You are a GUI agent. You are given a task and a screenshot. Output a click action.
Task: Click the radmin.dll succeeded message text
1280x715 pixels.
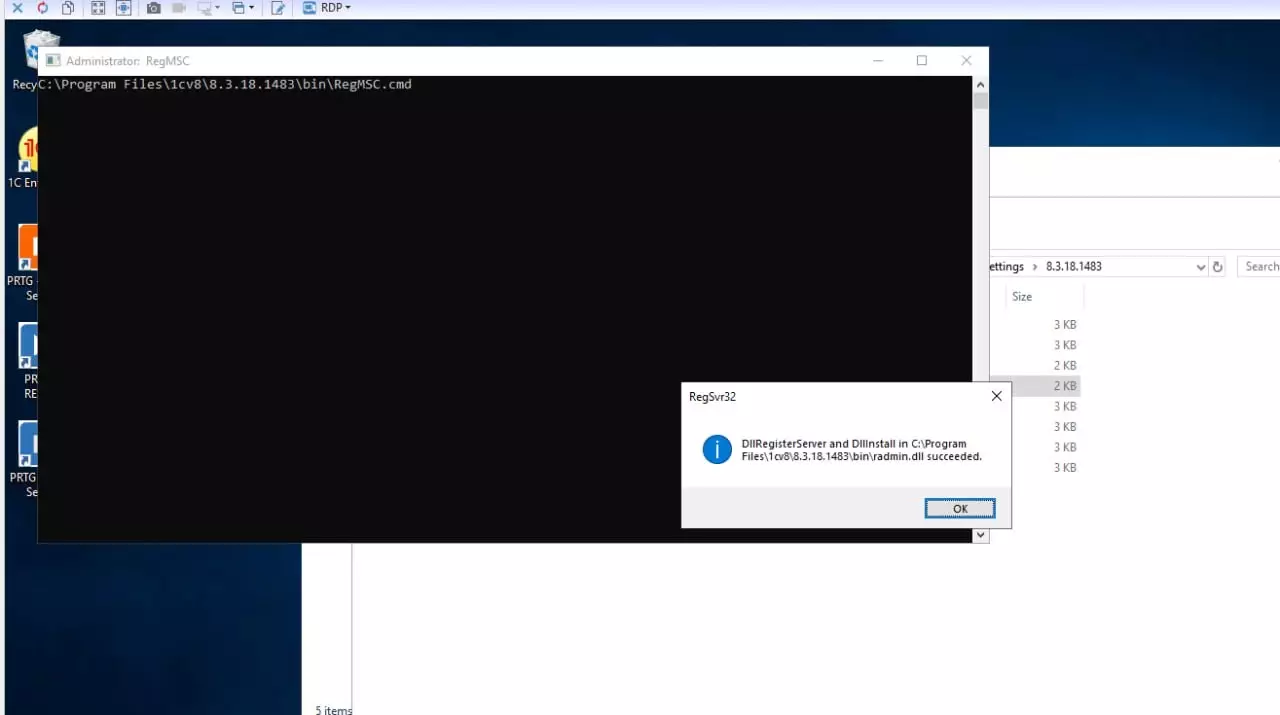pos(861,450)
